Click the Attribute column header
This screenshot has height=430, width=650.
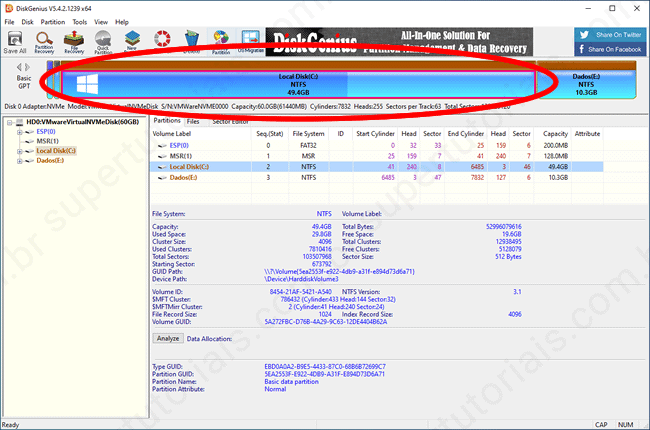[587, 134]
